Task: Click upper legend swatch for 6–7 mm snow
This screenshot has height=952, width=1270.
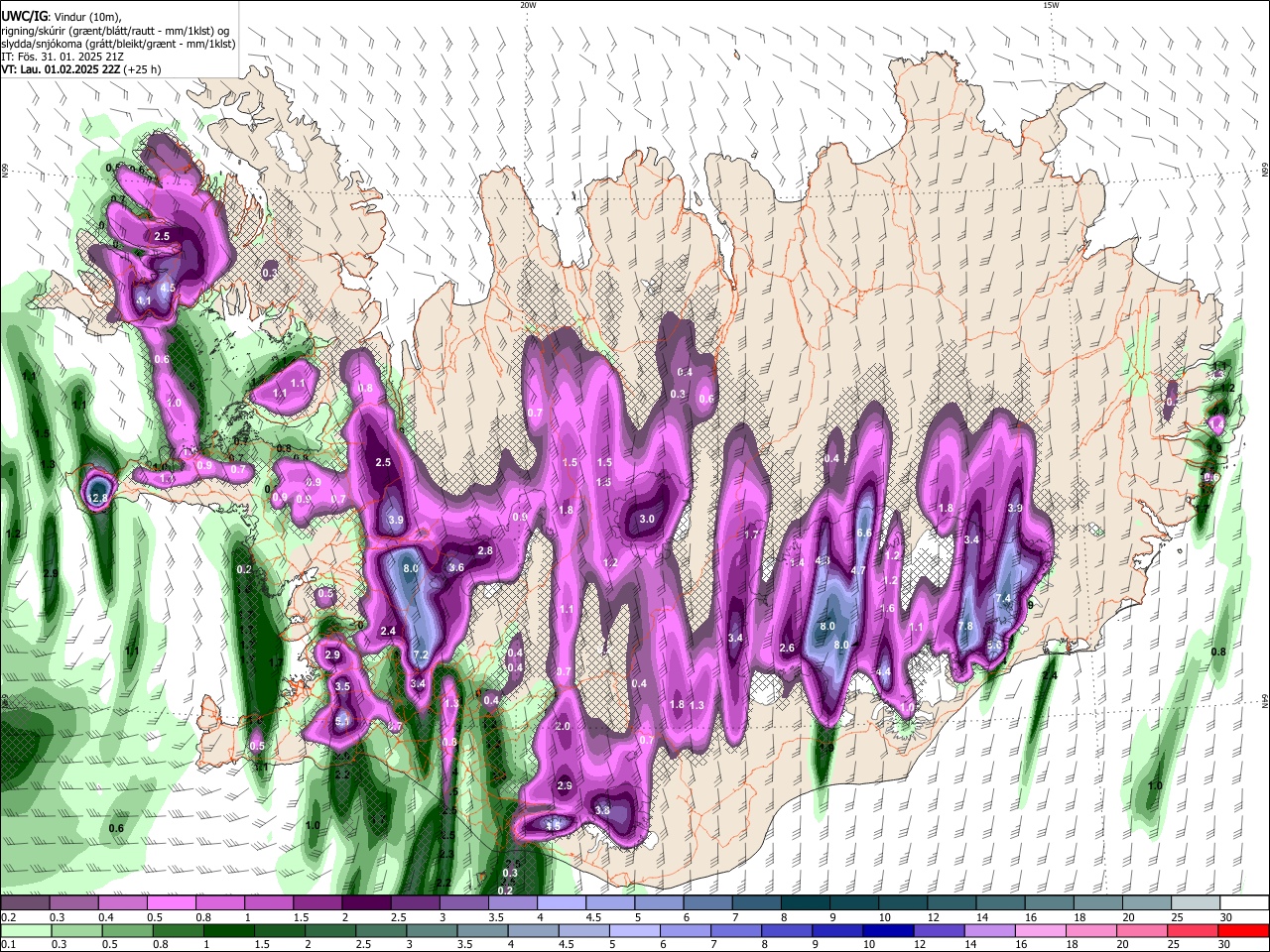Action: tap(707, 902)
